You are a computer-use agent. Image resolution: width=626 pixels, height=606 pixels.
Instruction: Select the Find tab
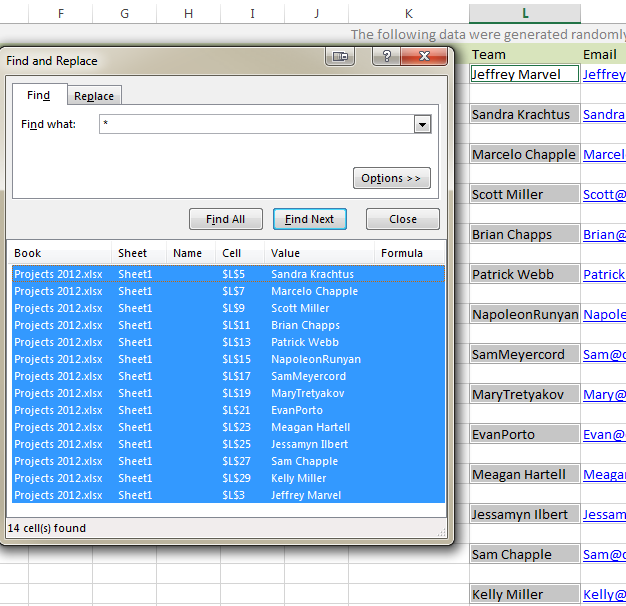click(x=39, y=95)
